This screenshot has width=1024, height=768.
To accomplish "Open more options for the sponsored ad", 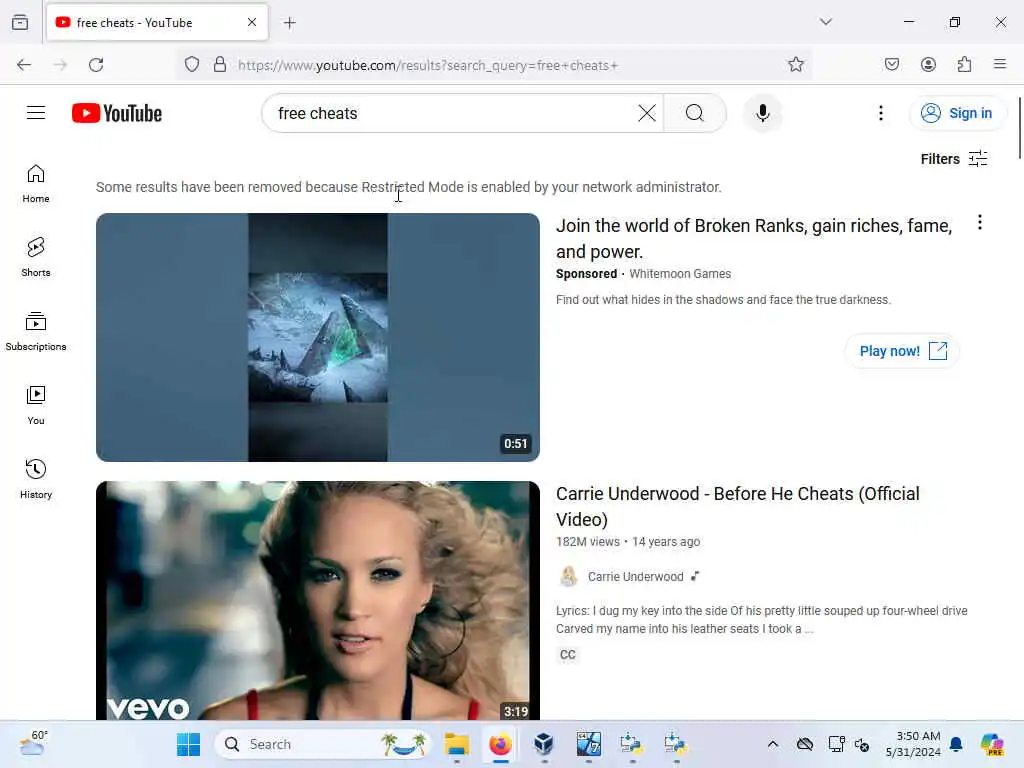I will (980, 223).
